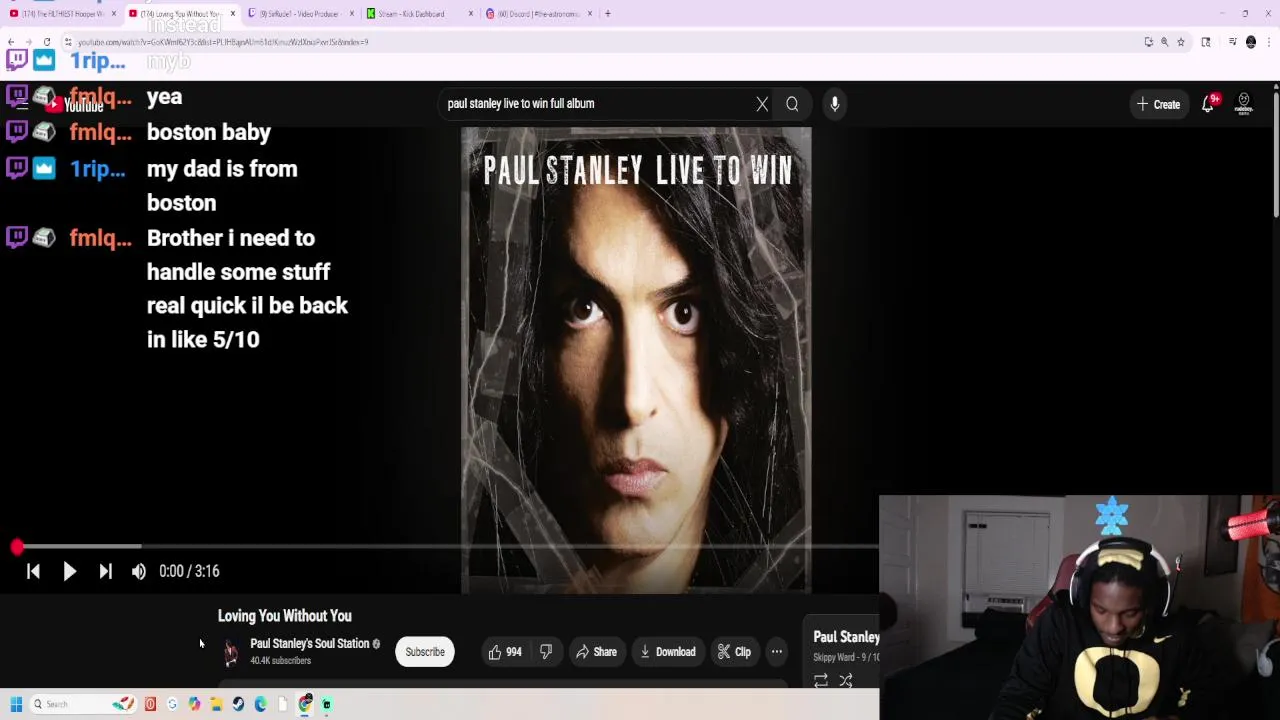Clear the YouTube search text with X

[x=762, y=104]
